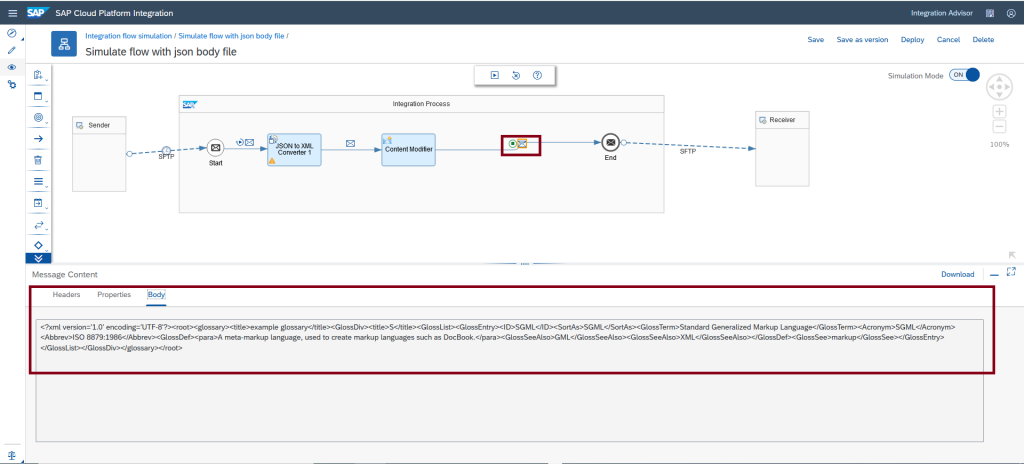
Task: Click the 100% zoom level text
Action: (999, 144)
